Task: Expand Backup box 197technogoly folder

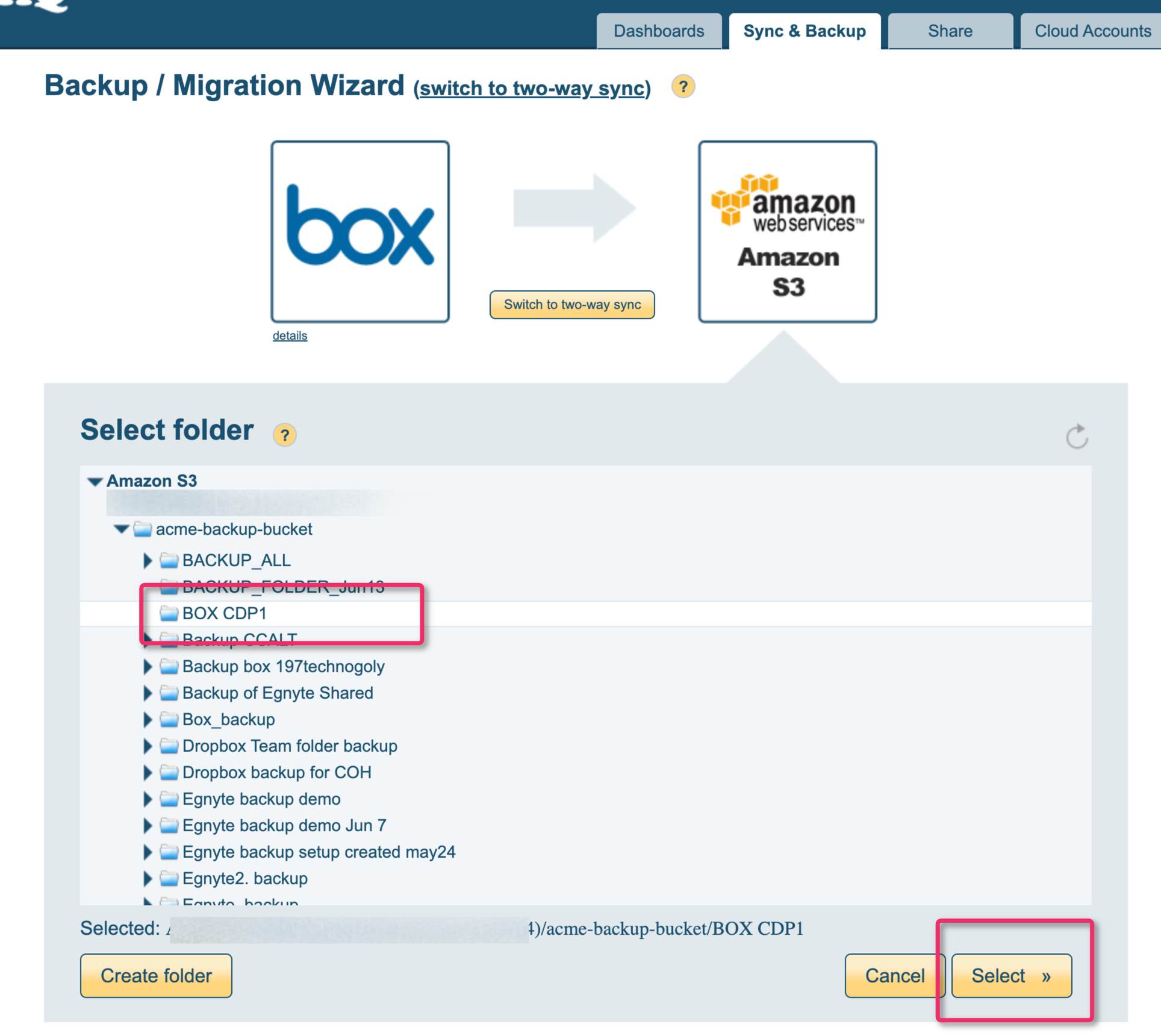Action: [148, 667]
